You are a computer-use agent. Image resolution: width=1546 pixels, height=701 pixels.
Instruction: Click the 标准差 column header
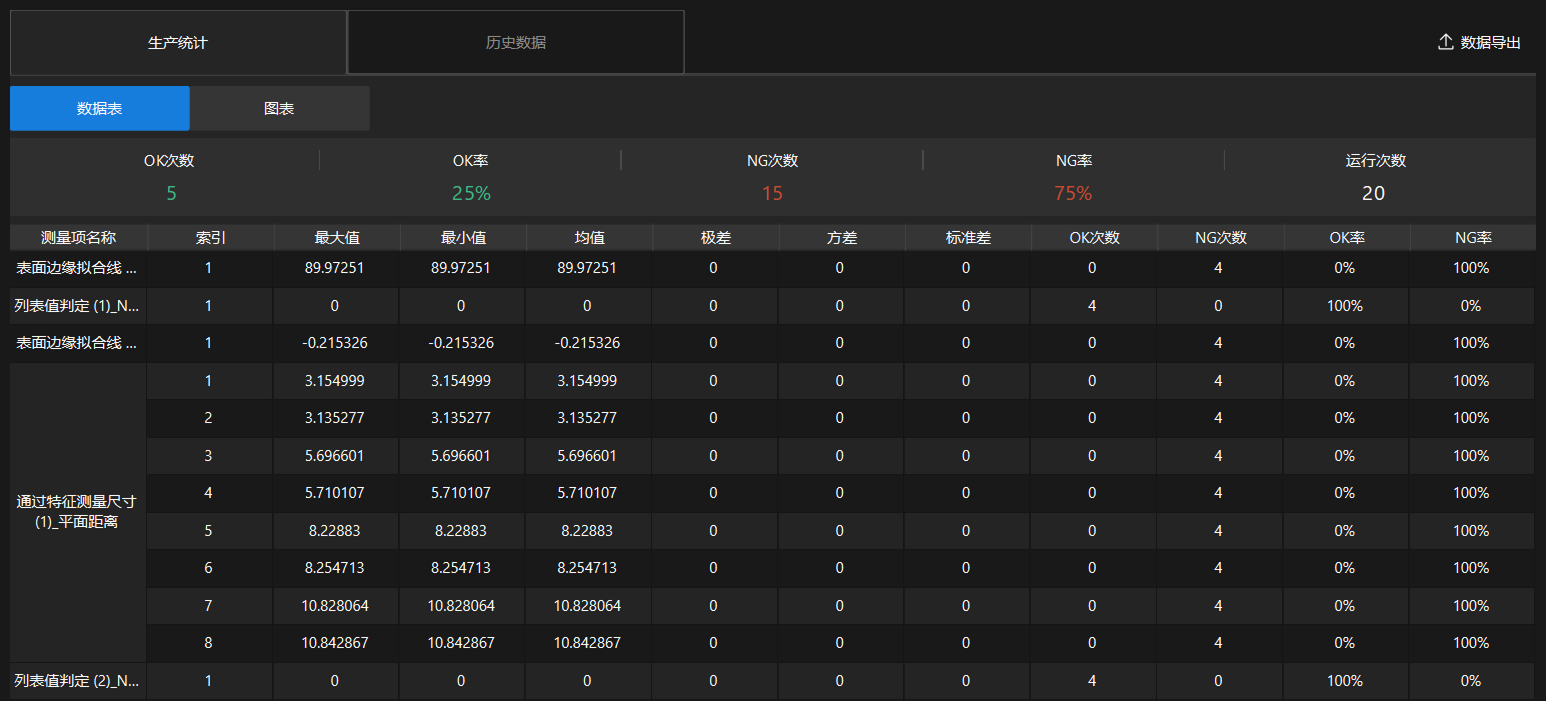point(966,237)
